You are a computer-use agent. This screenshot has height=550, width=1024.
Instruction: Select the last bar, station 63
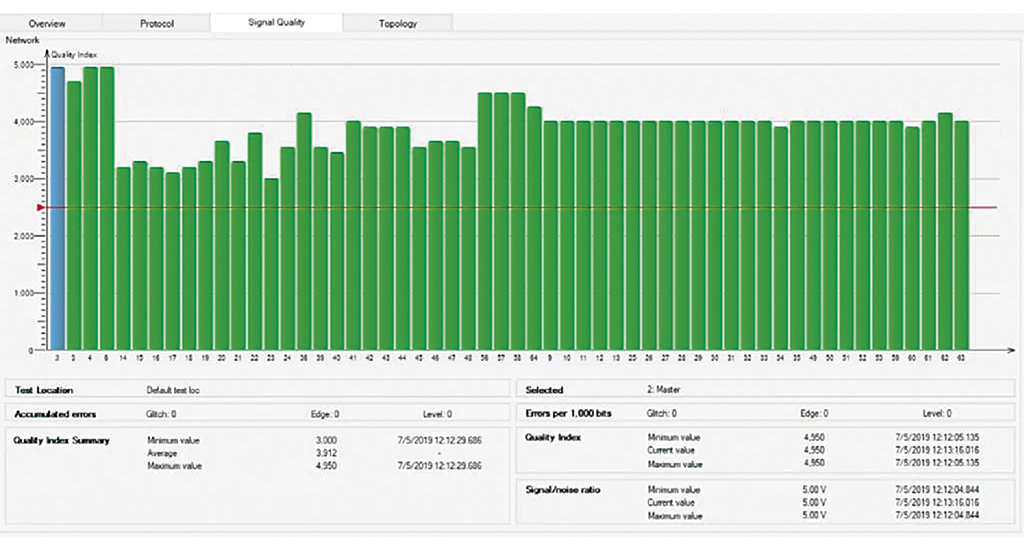coord(961,236)
